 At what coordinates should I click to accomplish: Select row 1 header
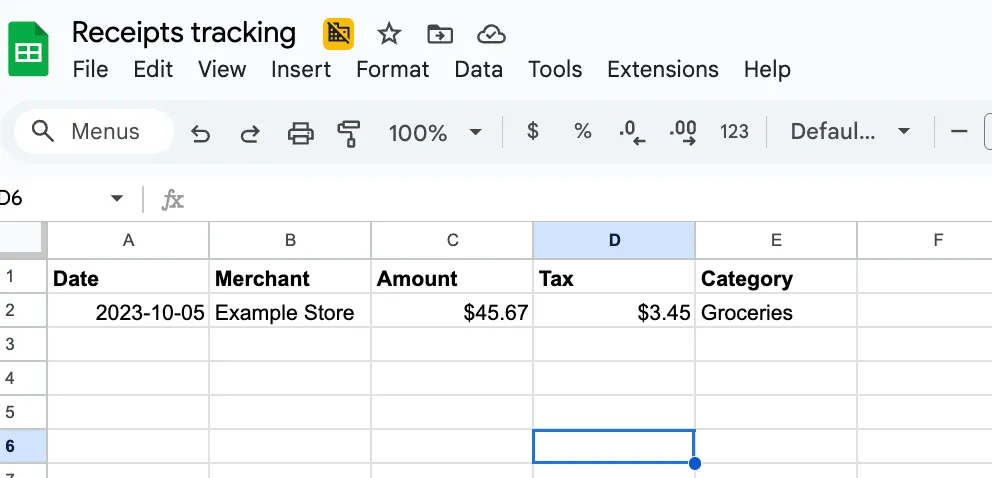coord(23,276)
